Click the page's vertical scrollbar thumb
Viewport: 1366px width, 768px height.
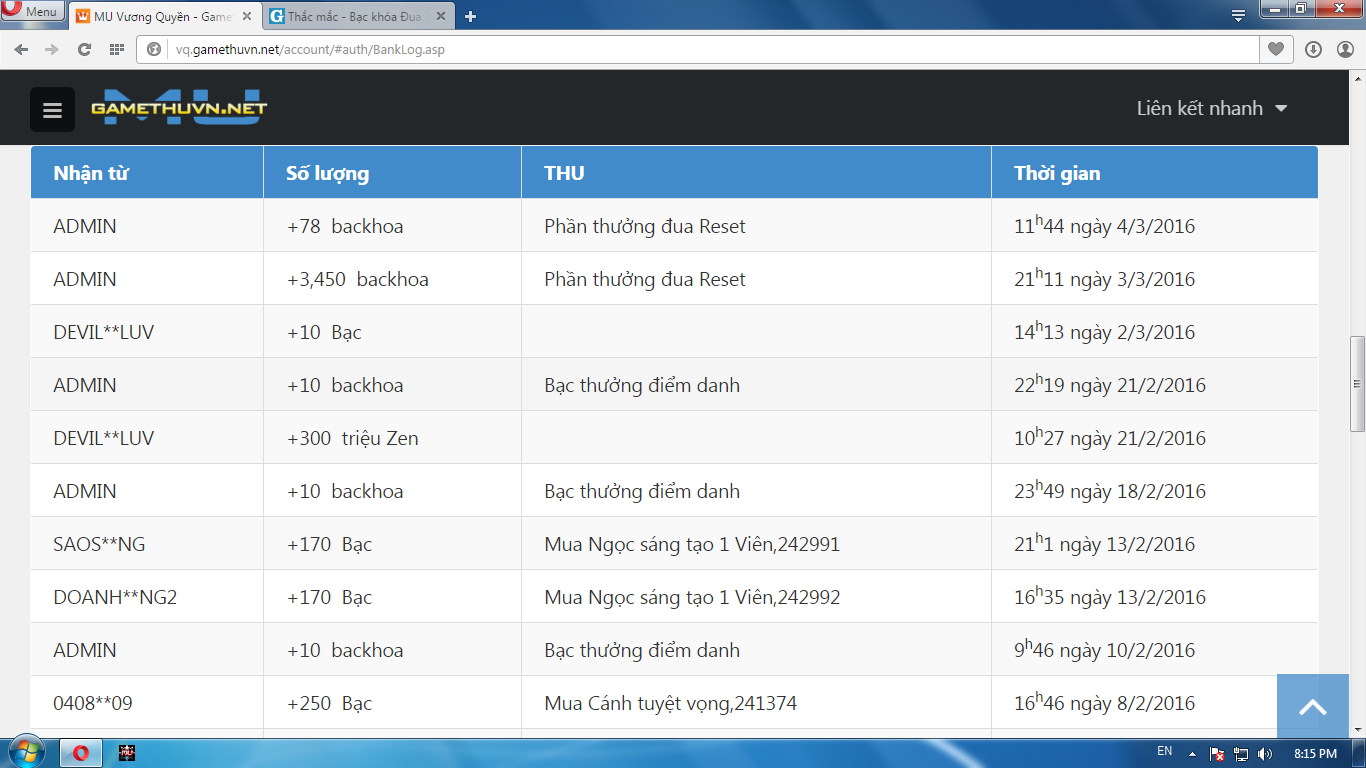1357,384
